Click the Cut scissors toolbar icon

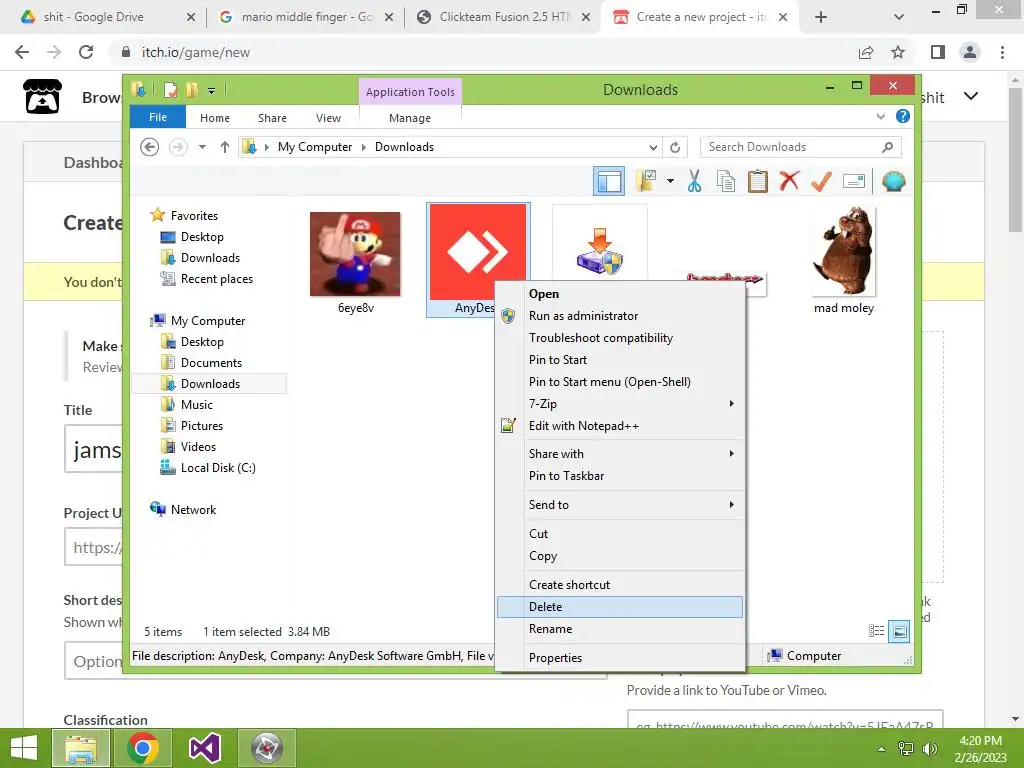(694, 181)
